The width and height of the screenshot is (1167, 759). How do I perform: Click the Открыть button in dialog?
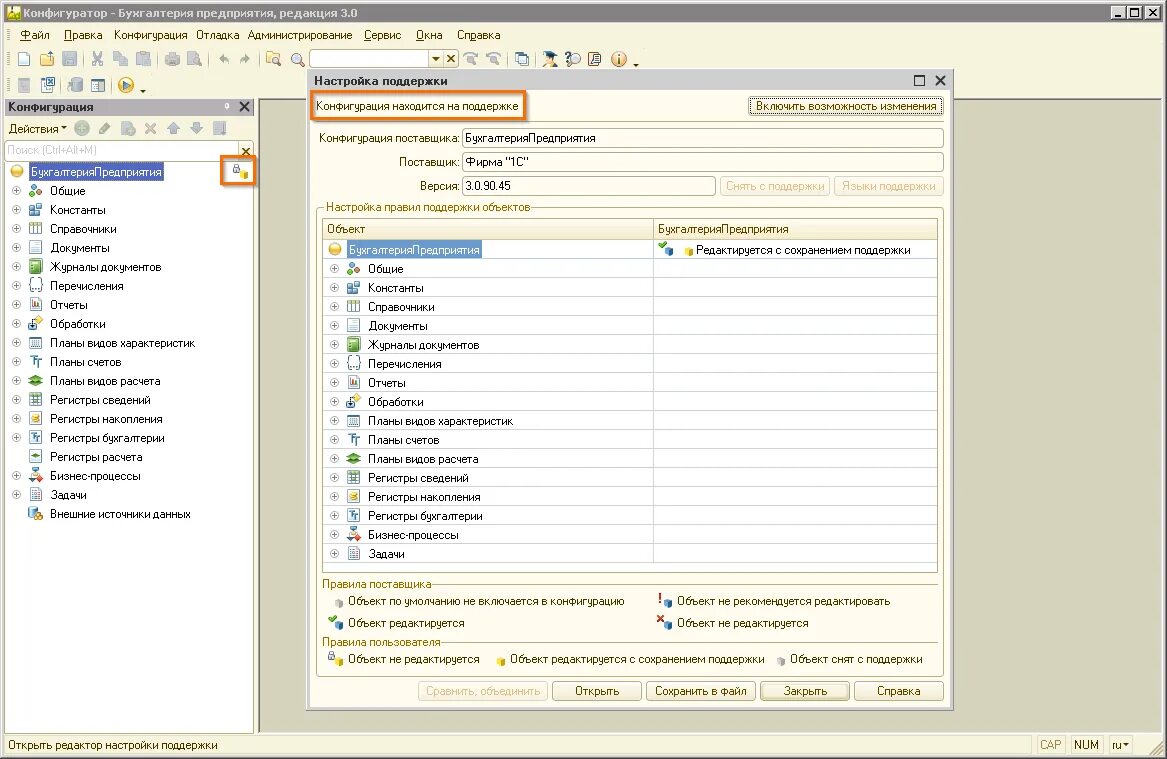597,691
